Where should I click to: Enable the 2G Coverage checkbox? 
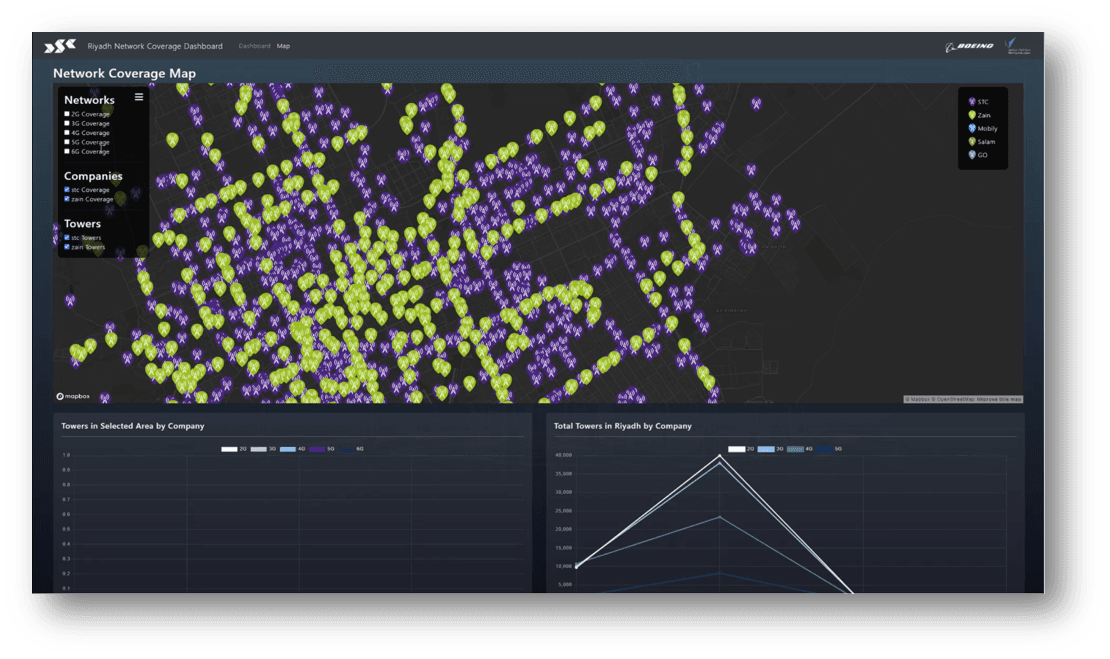(67, 114)
